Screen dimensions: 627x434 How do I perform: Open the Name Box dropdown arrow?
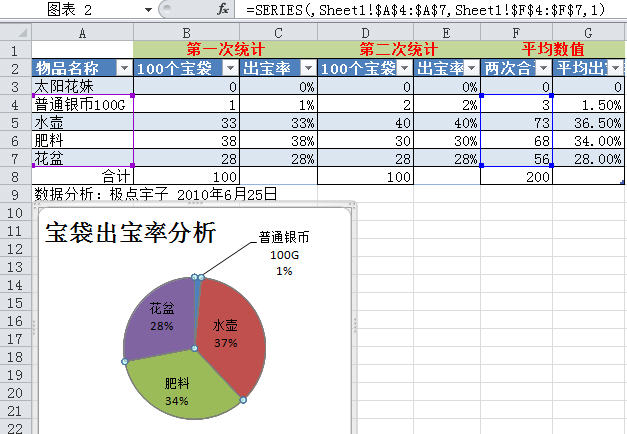click(148, 10)
